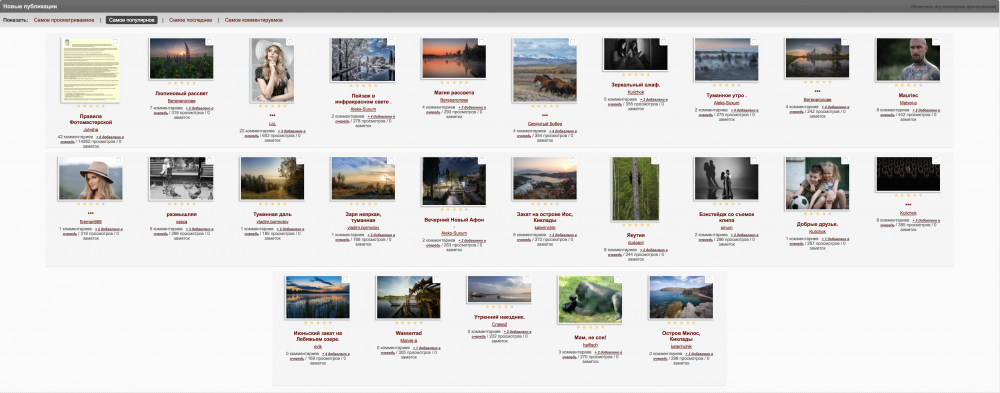Tick the checkbox on Правила Фотомастерской thumbnail

[115, 42]
